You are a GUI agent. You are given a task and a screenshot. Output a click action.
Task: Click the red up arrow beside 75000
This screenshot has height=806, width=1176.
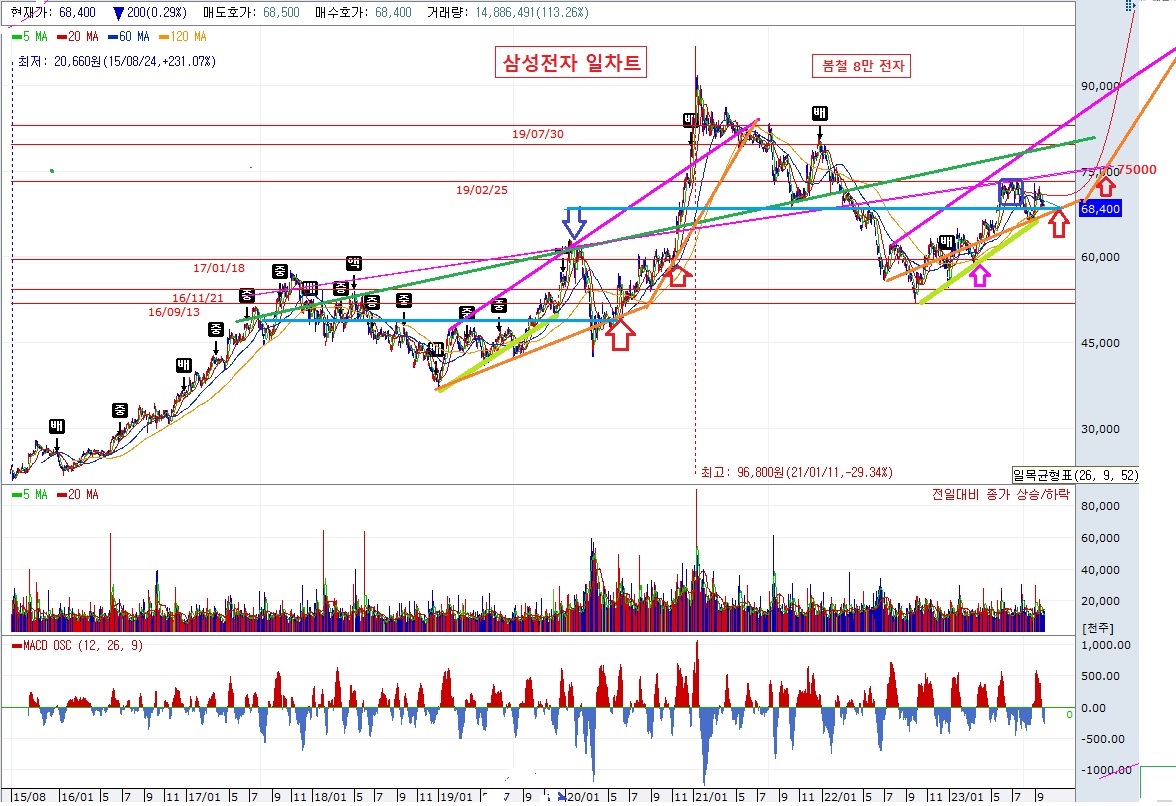pos(1104,184)
